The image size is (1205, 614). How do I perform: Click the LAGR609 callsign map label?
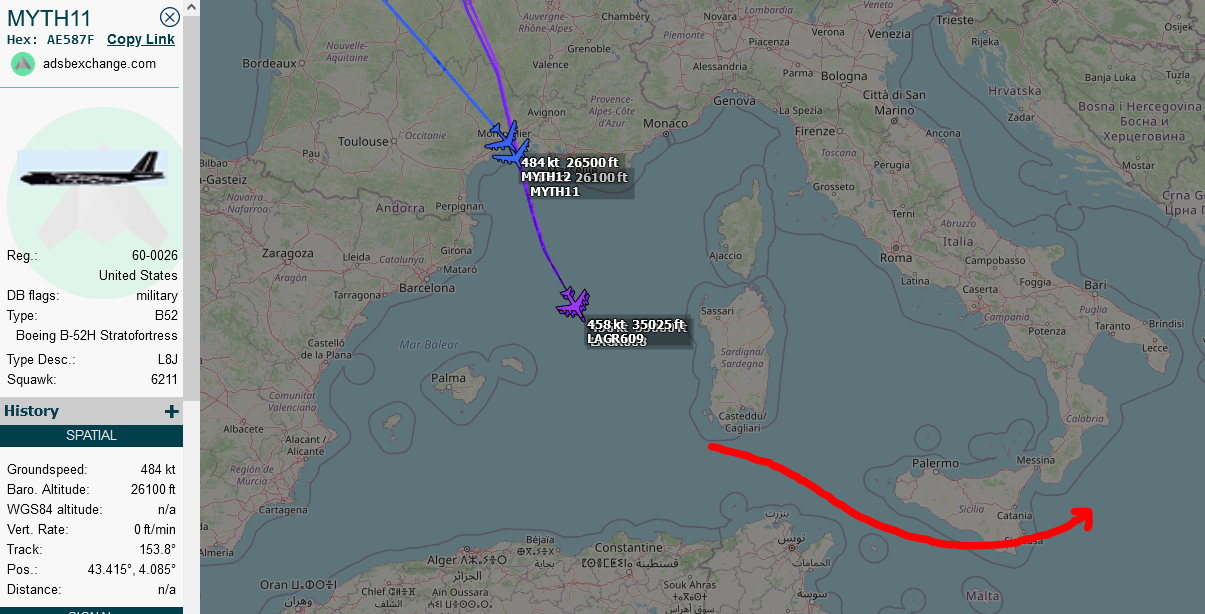[616, 340]
